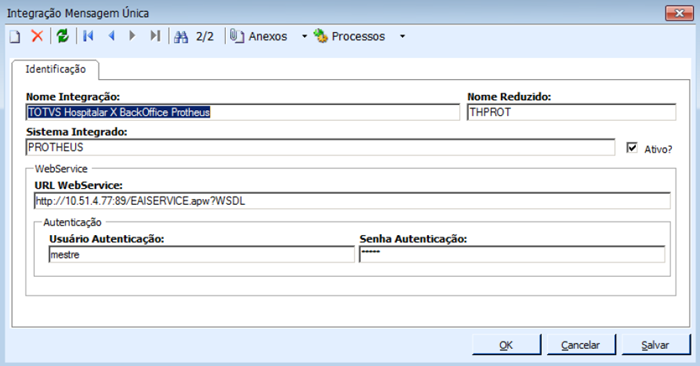Click the URL WebService field
Screen dimensions: 700x366
click(352, 201)
